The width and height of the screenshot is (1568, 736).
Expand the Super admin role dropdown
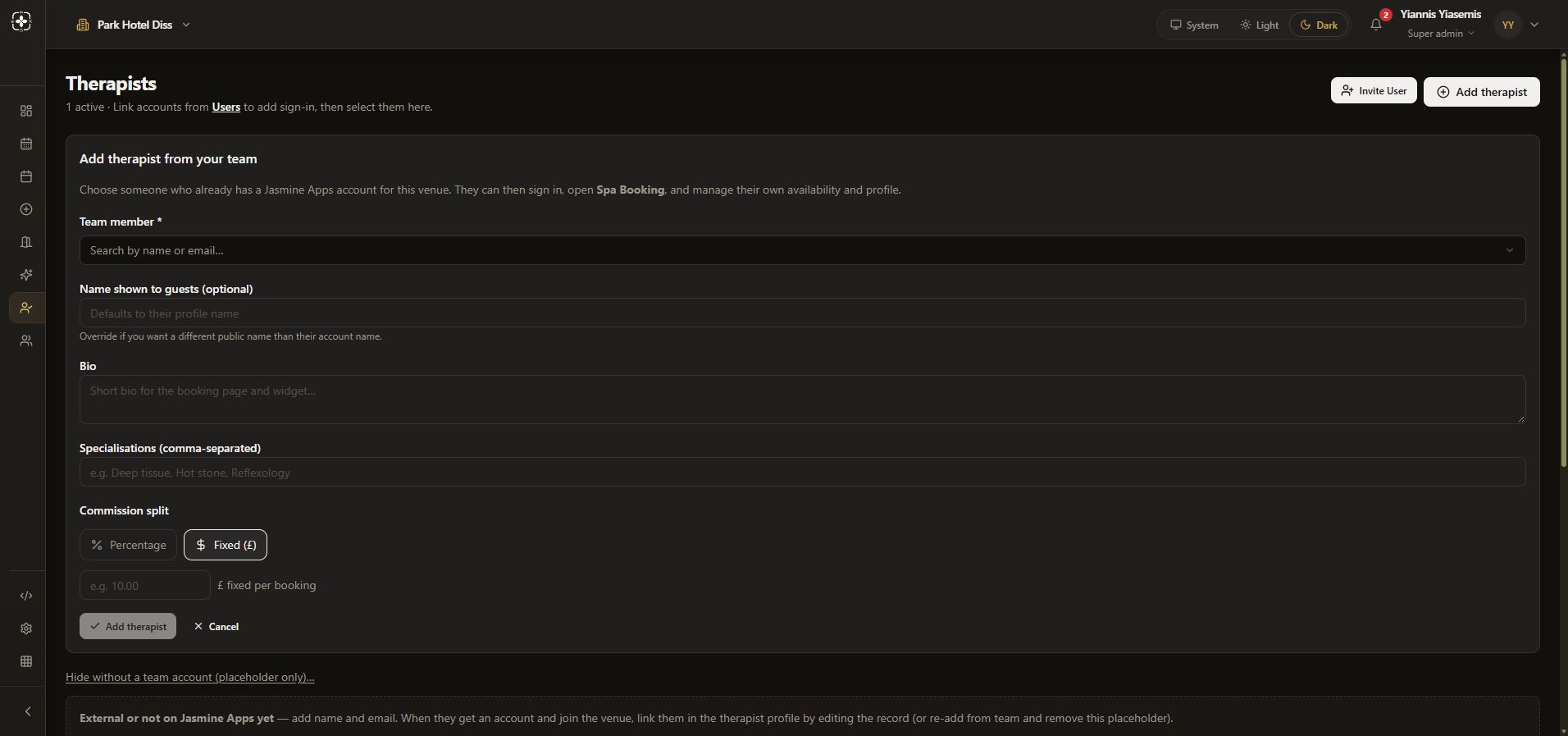pyautogui.click(x=1441, y=34)
